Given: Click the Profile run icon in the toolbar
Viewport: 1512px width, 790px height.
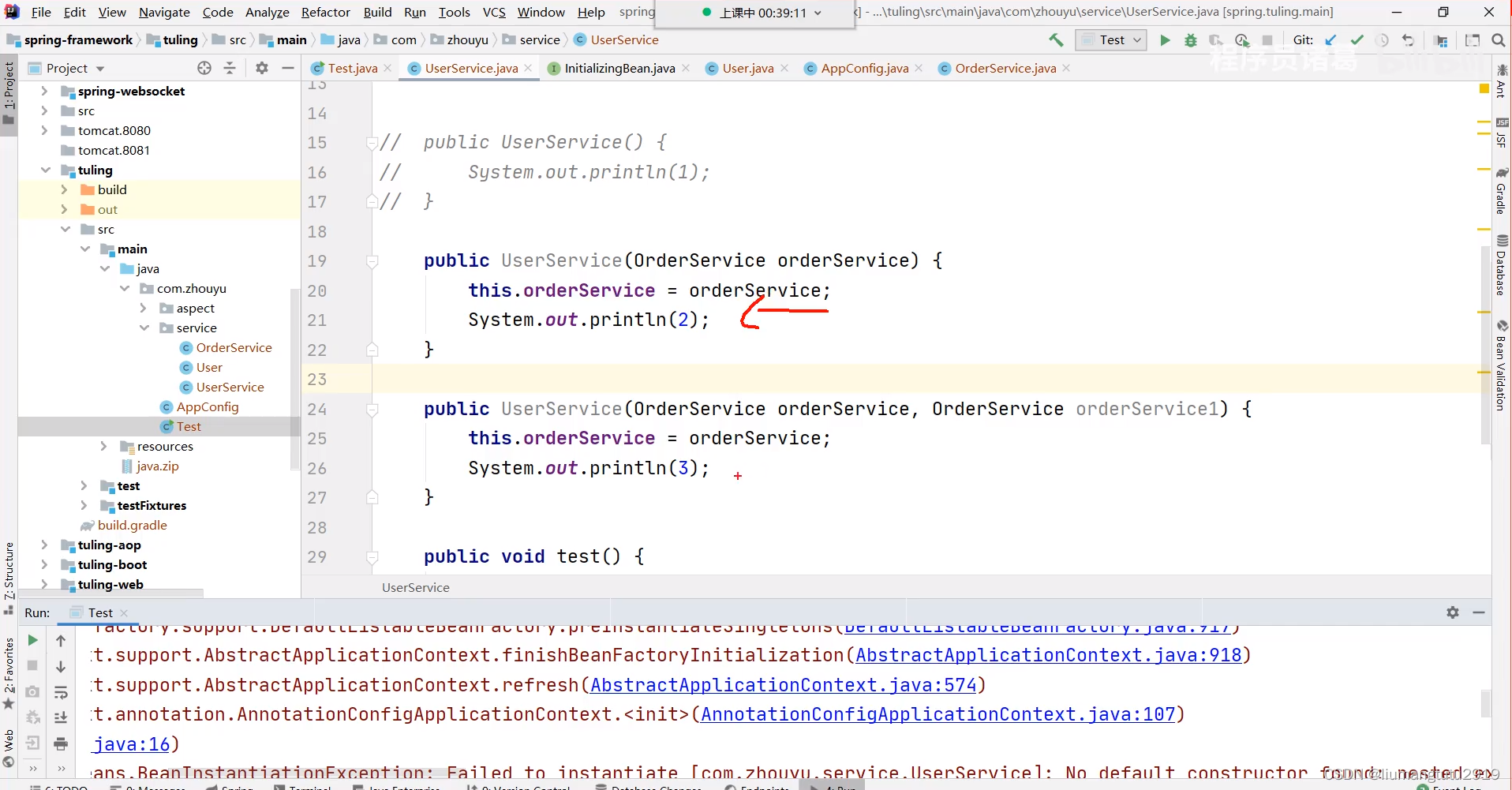Looking at the screenshot, I should click(1242, 40).
